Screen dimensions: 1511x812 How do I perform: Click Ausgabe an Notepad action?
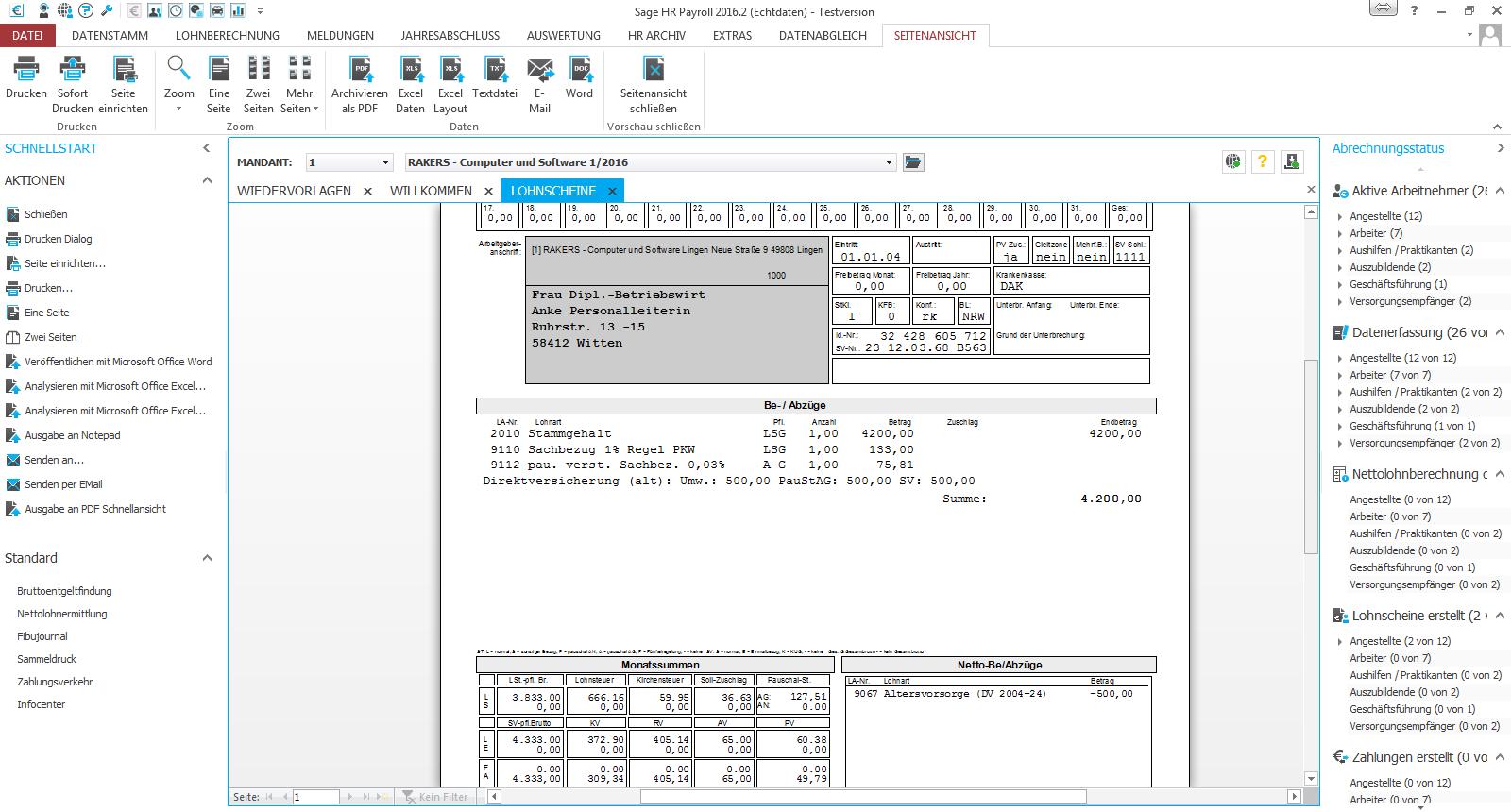[73, 435]
